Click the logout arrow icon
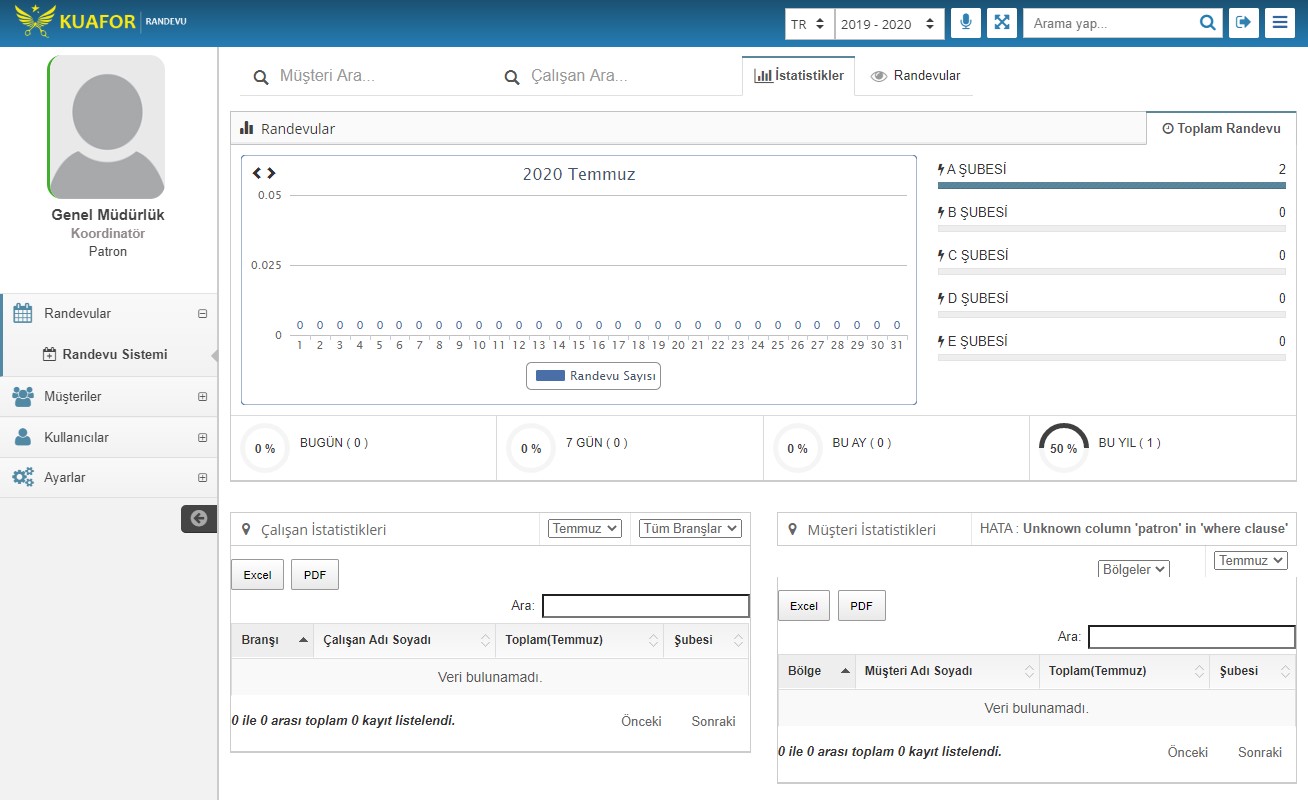This screenshot has width=1308, height=800. coord(1243,23)
